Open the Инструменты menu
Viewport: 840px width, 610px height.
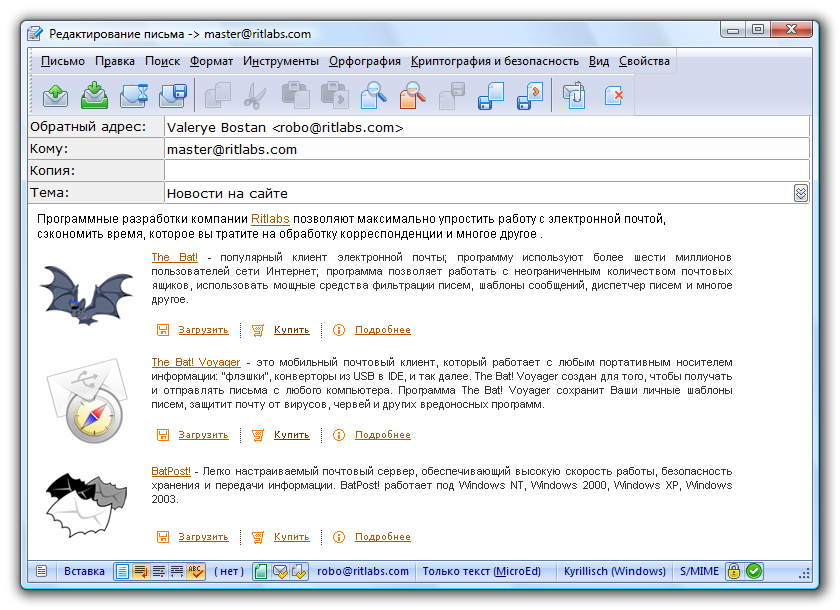click(x=281, y=61)
